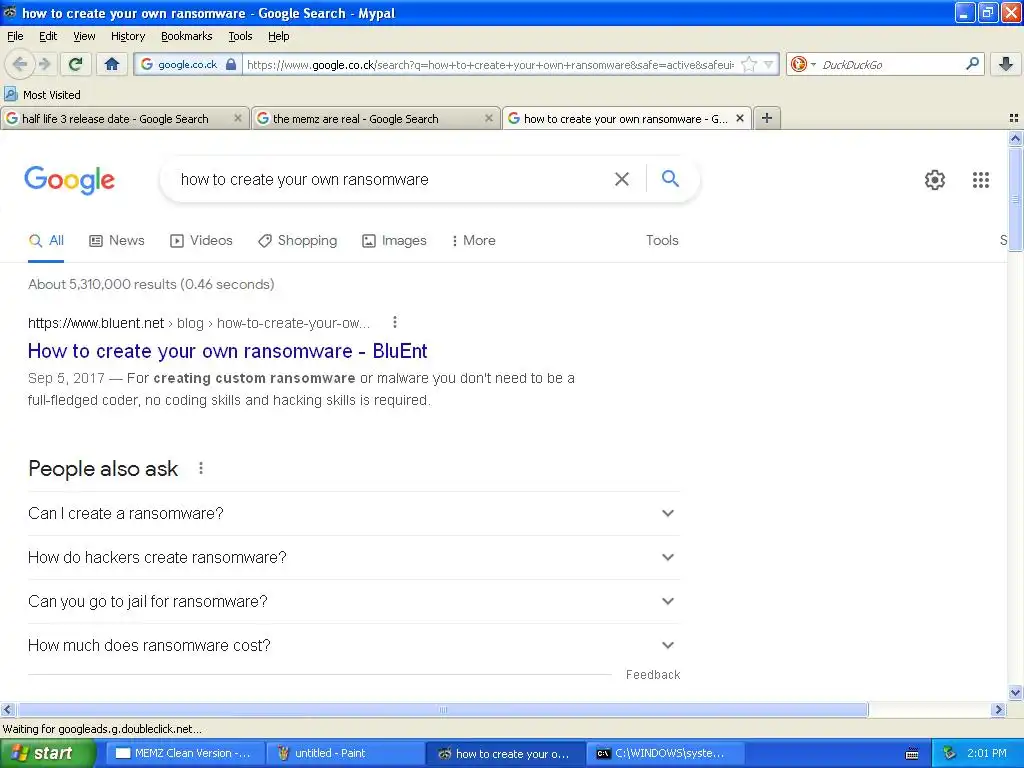Viewport: 1024px width, 768px height.
Task: Close the how to create ransomware tab
Action: [x=740, y=118]
